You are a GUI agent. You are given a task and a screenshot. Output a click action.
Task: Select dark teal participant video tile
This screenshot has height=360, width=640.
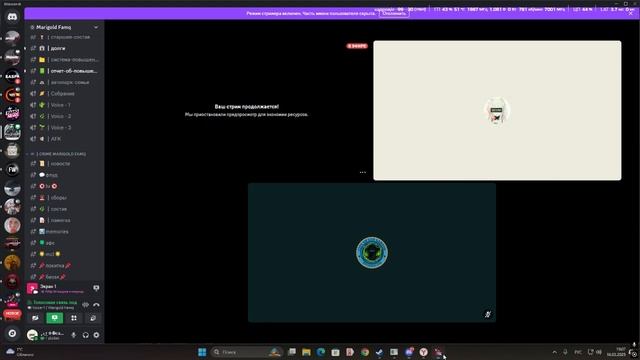pyautogui.click(x=372, y=253)
